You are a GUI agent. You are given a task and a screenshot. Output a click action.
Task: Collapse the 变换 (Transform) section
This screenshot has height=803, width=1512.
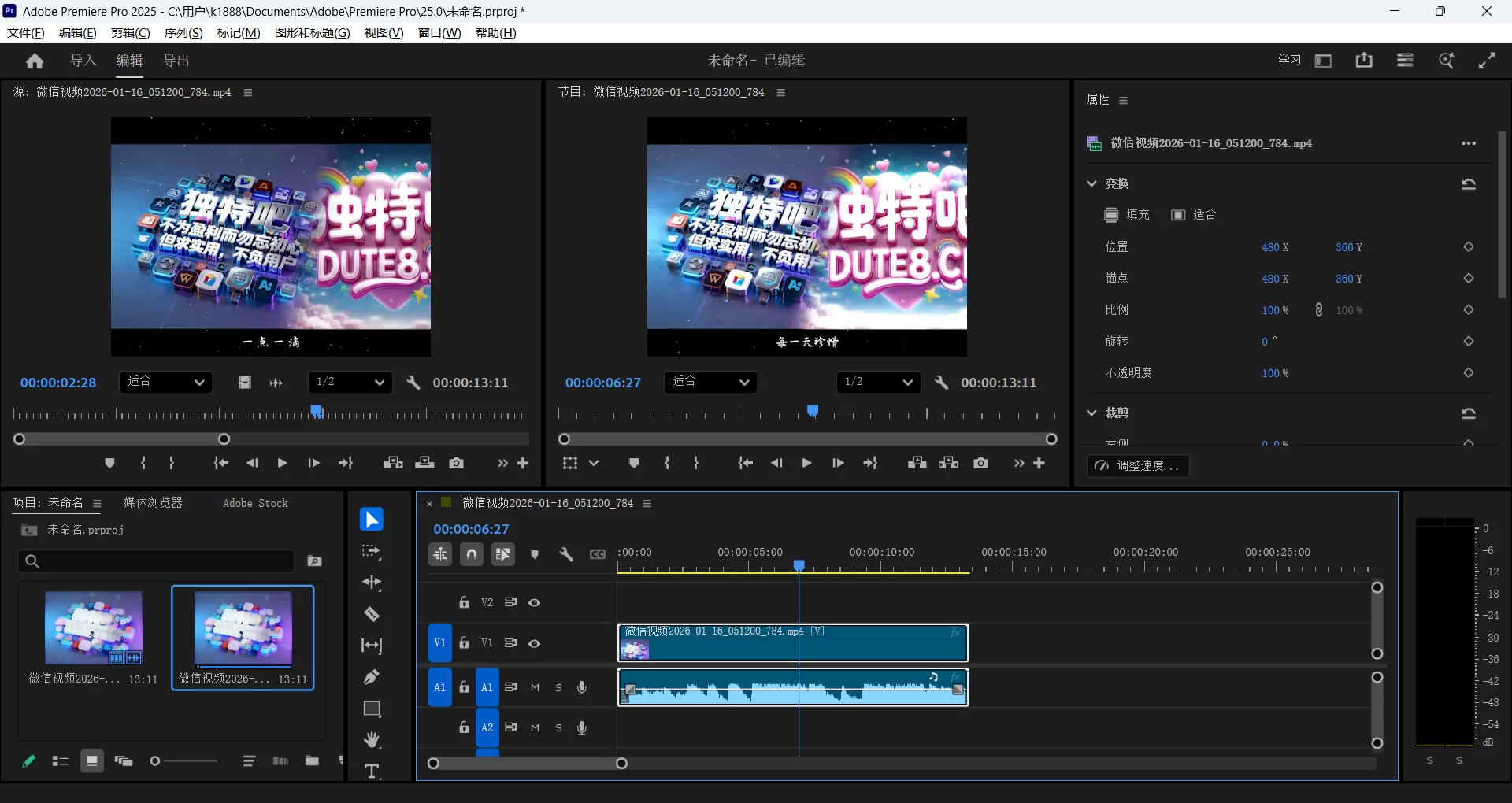1092,183
